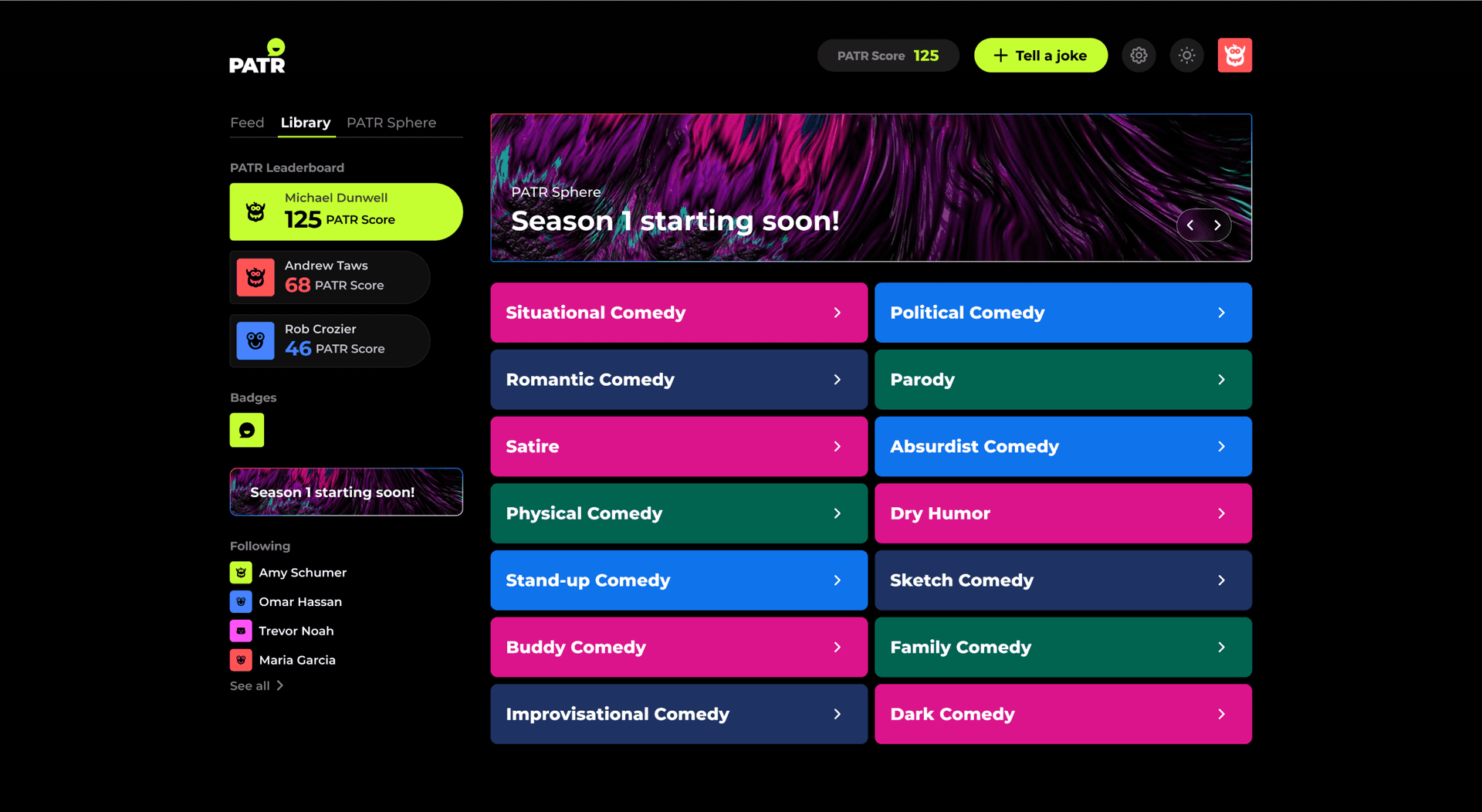Viewport: 1482px width, 812px height.
Task: Toggle light mode with the sun icon
Action: pyautogui.click(x=1186, y=56)
